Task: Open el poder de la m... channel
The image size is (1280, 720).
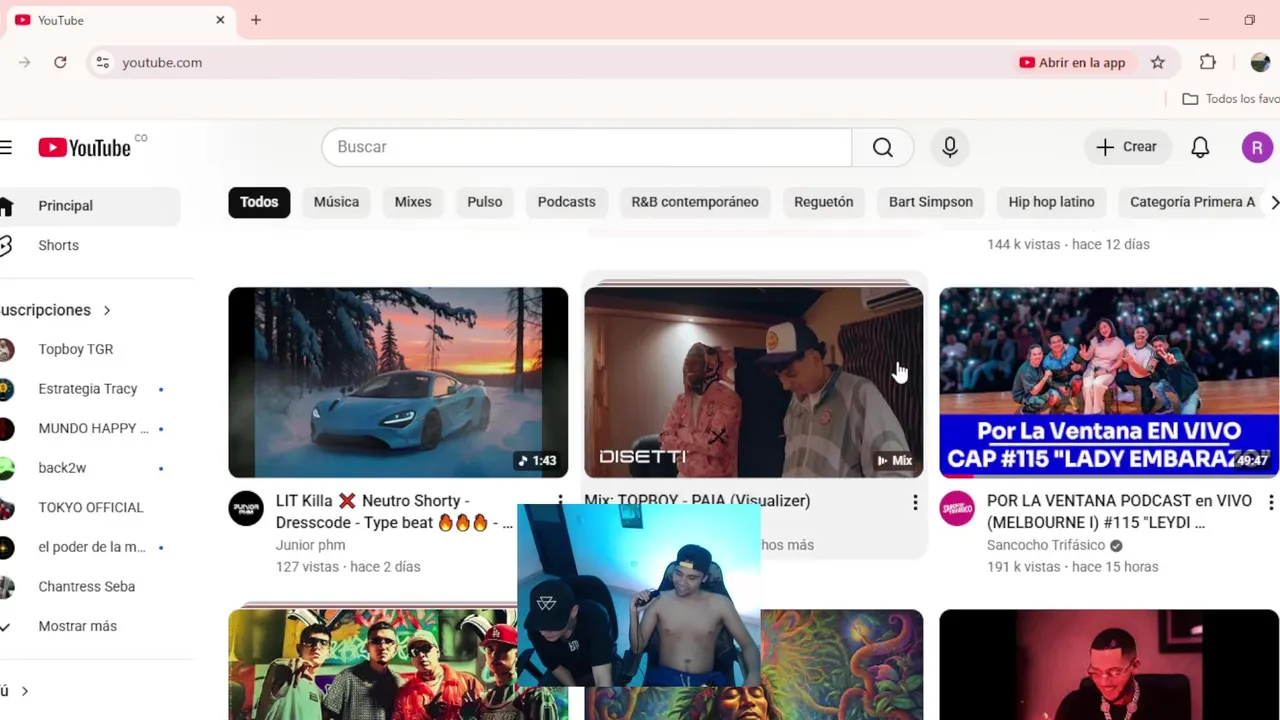Action: 90,547
